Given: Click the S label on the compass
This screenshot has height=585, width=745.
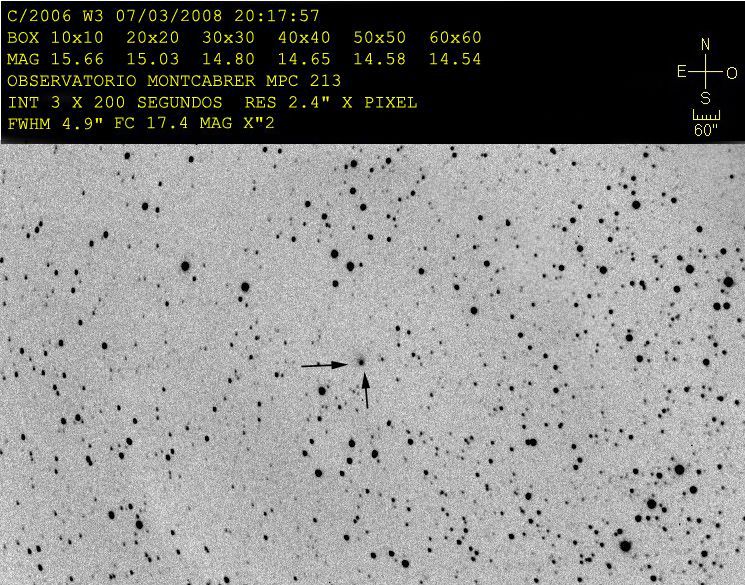Looking at the screenshot, I should click(x=706, y=98).
